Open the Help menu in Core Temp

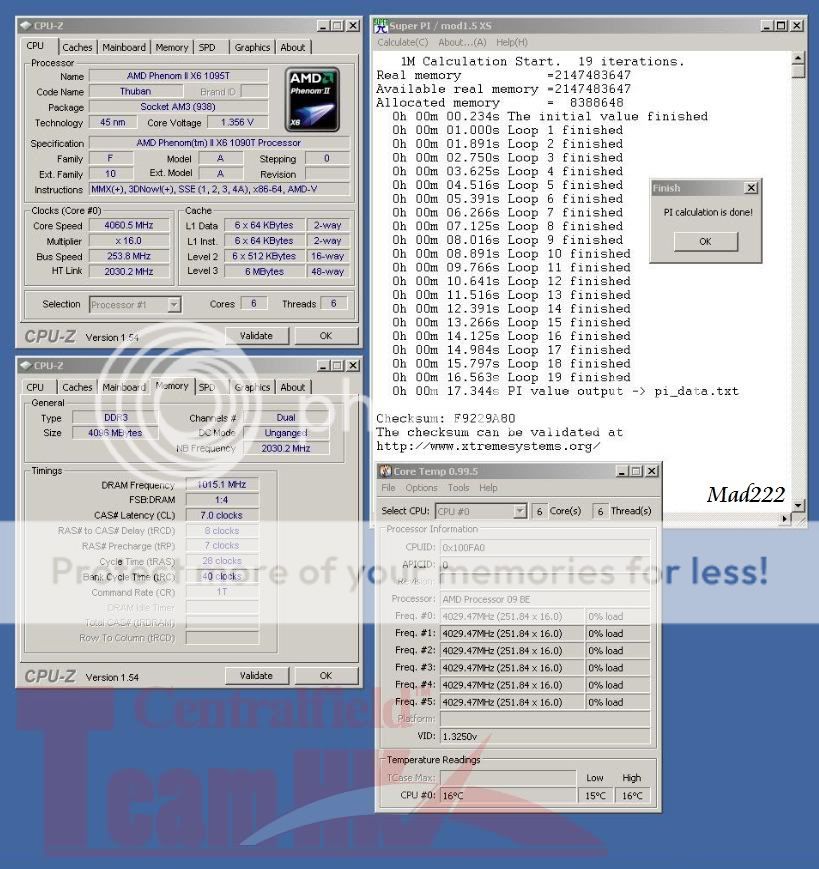pyautogui.click(x=488, y=488)
